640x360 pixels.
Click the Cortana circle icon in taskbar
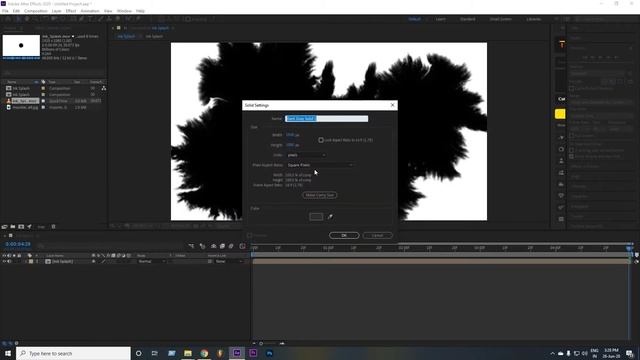tap(138, 353)
